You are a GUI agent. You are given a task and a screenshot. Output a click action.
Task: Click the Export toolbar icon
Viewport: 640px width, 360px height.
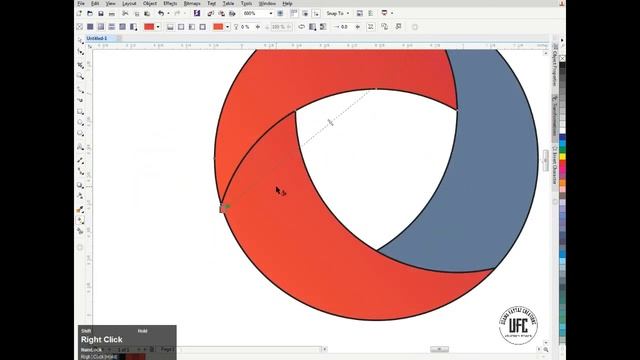point(222,13)
